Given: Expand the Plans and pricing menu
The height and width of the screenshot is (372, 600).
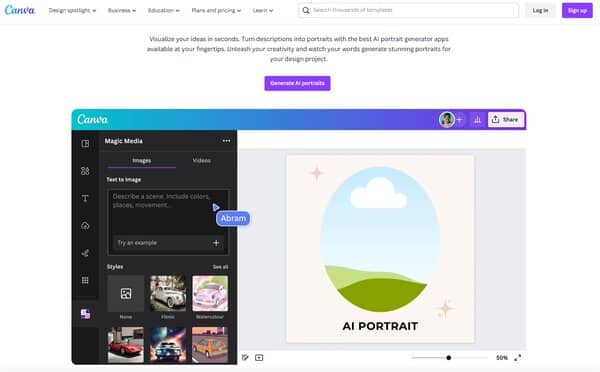Looking at the screenshot, I should pyautogui.click(x=216, y=10).
